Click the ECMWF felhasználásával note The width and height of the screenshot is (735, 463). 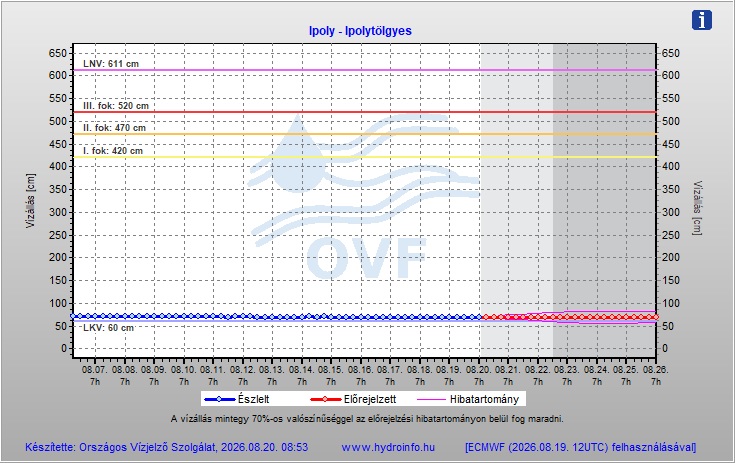(580, 448)
